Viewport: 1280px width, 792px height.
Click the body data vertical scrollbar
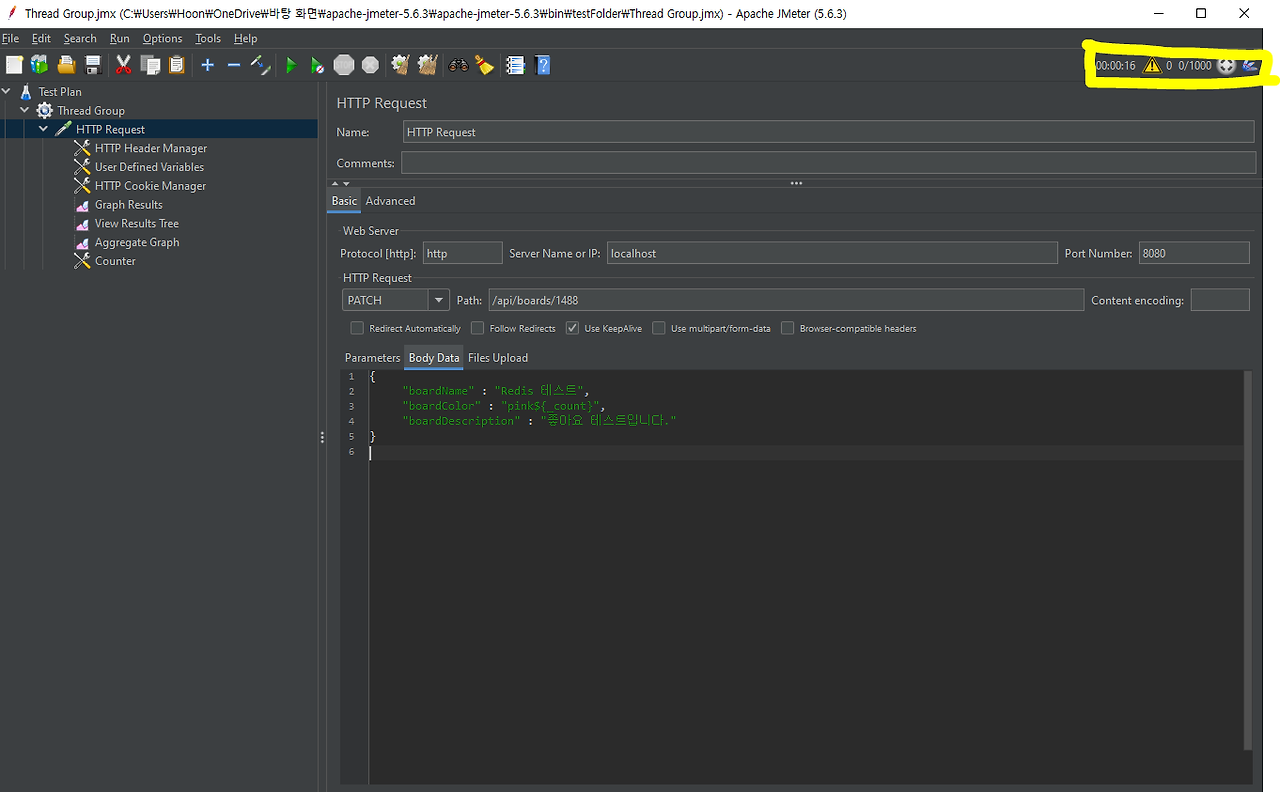pos(1248,560)
